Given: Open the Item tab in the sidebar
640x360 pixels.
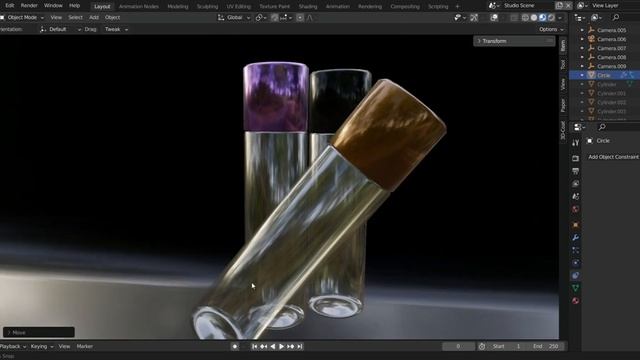Looking at the screenshot, I should (563, 46).
